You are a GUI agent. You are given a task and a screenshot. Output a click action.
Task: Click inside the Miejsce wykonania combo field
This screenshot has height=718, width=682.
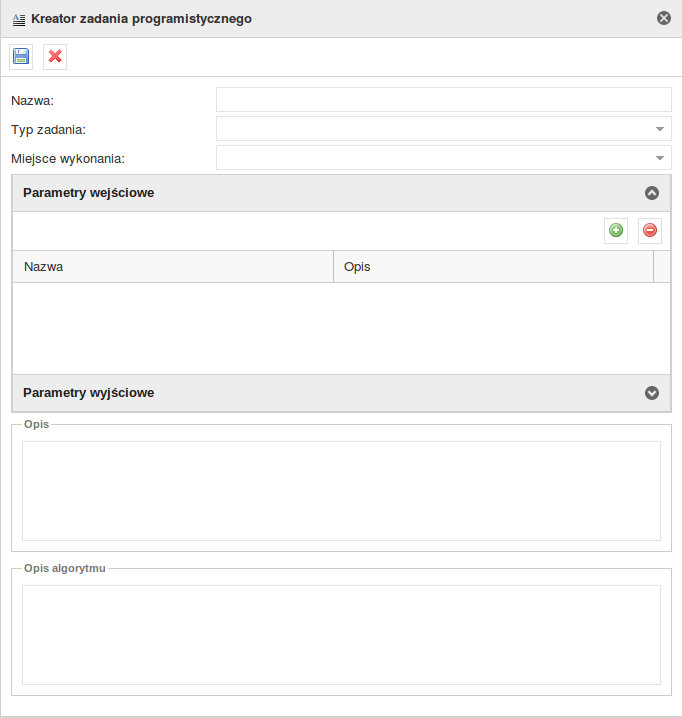[432, 158]
